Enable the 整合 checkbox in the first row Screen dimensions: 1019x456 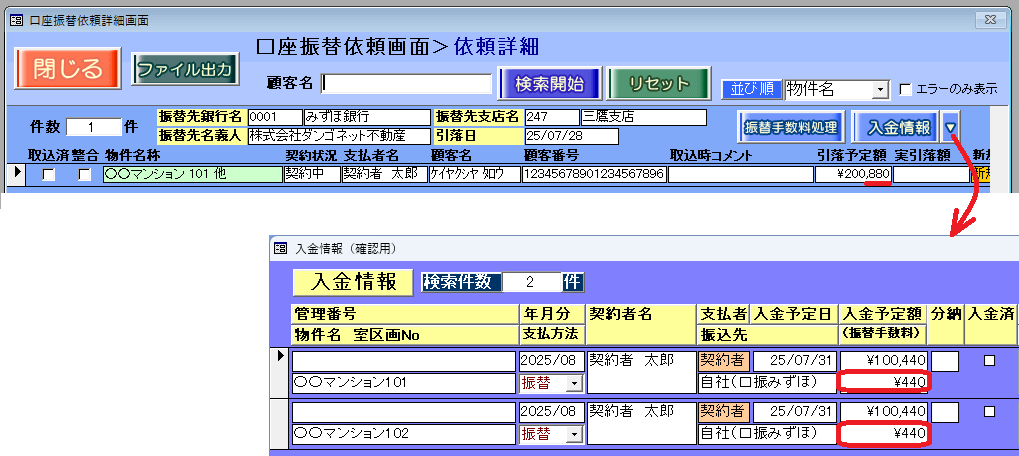[85, 175]
